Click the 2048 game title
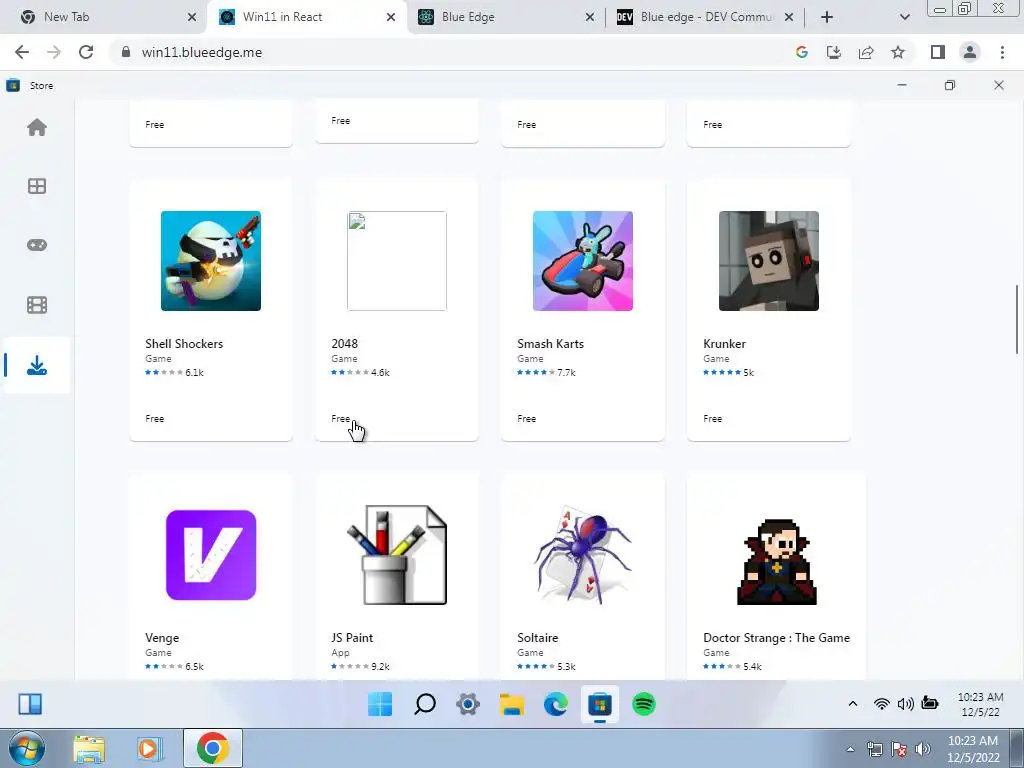The image size is (1024, 768). point(345,344)
